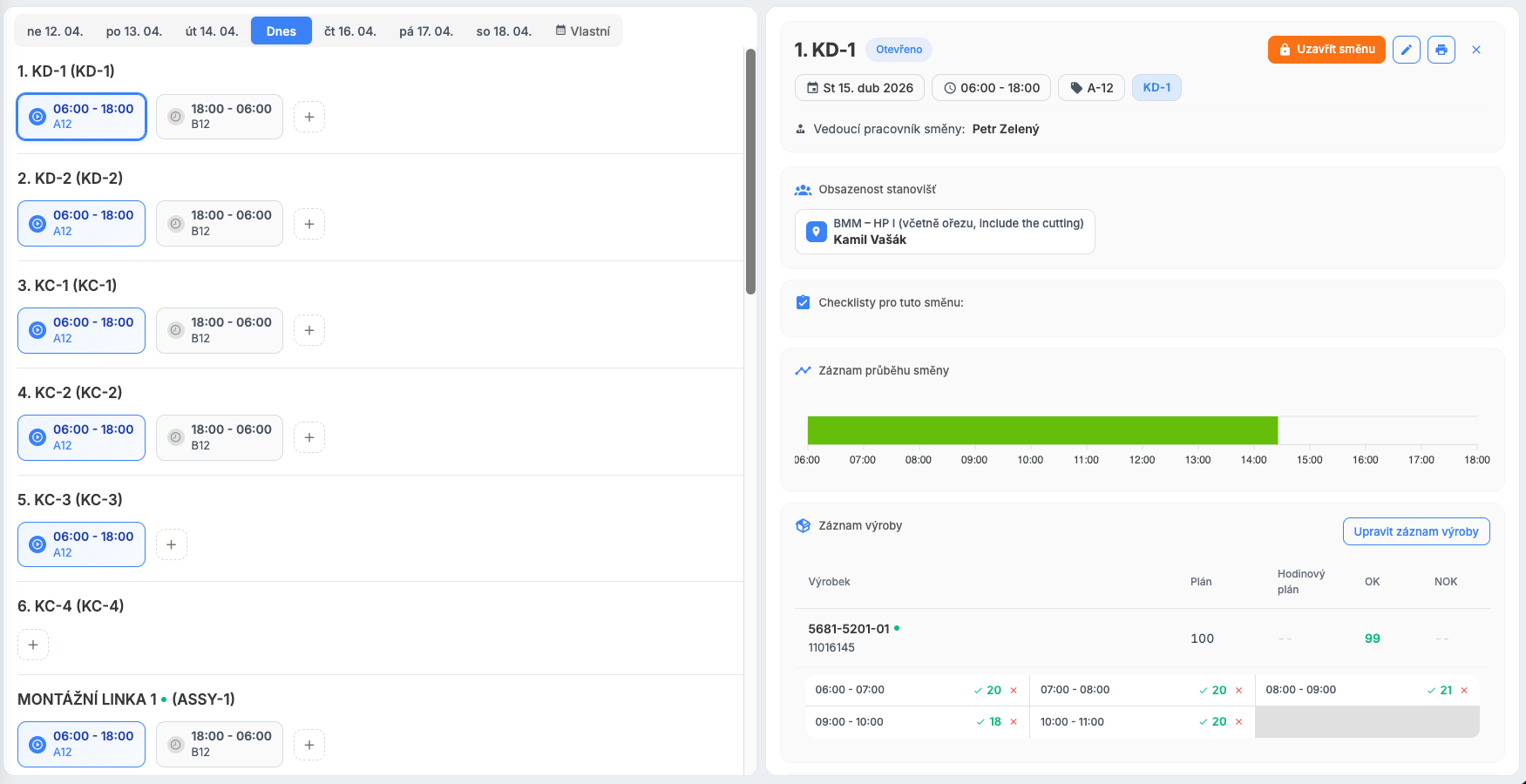Open the Vlastní custom date picker
The height and width of the screenshot is (784, 1526).
583,31
